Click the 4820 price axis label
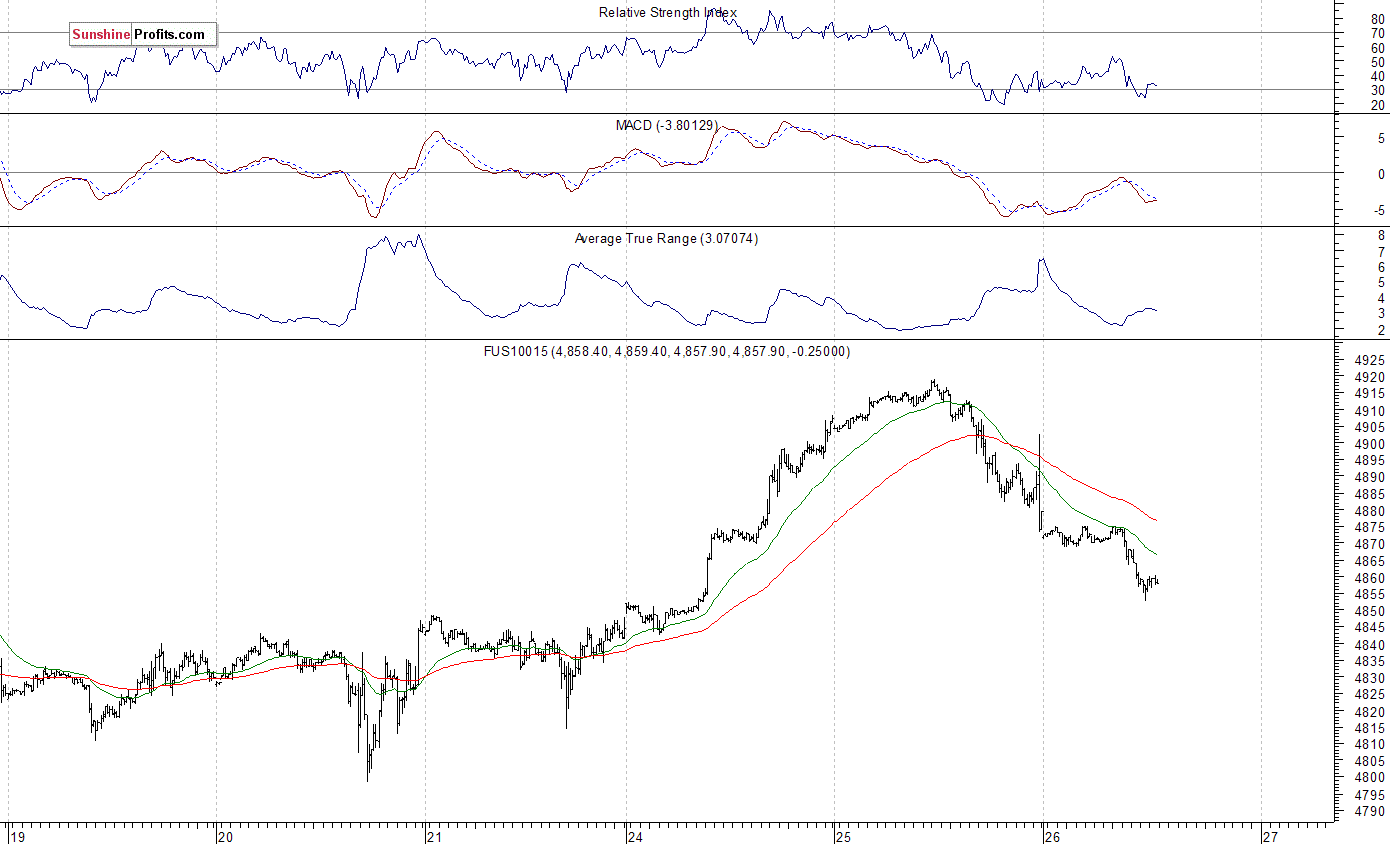 pos(1368,711)
